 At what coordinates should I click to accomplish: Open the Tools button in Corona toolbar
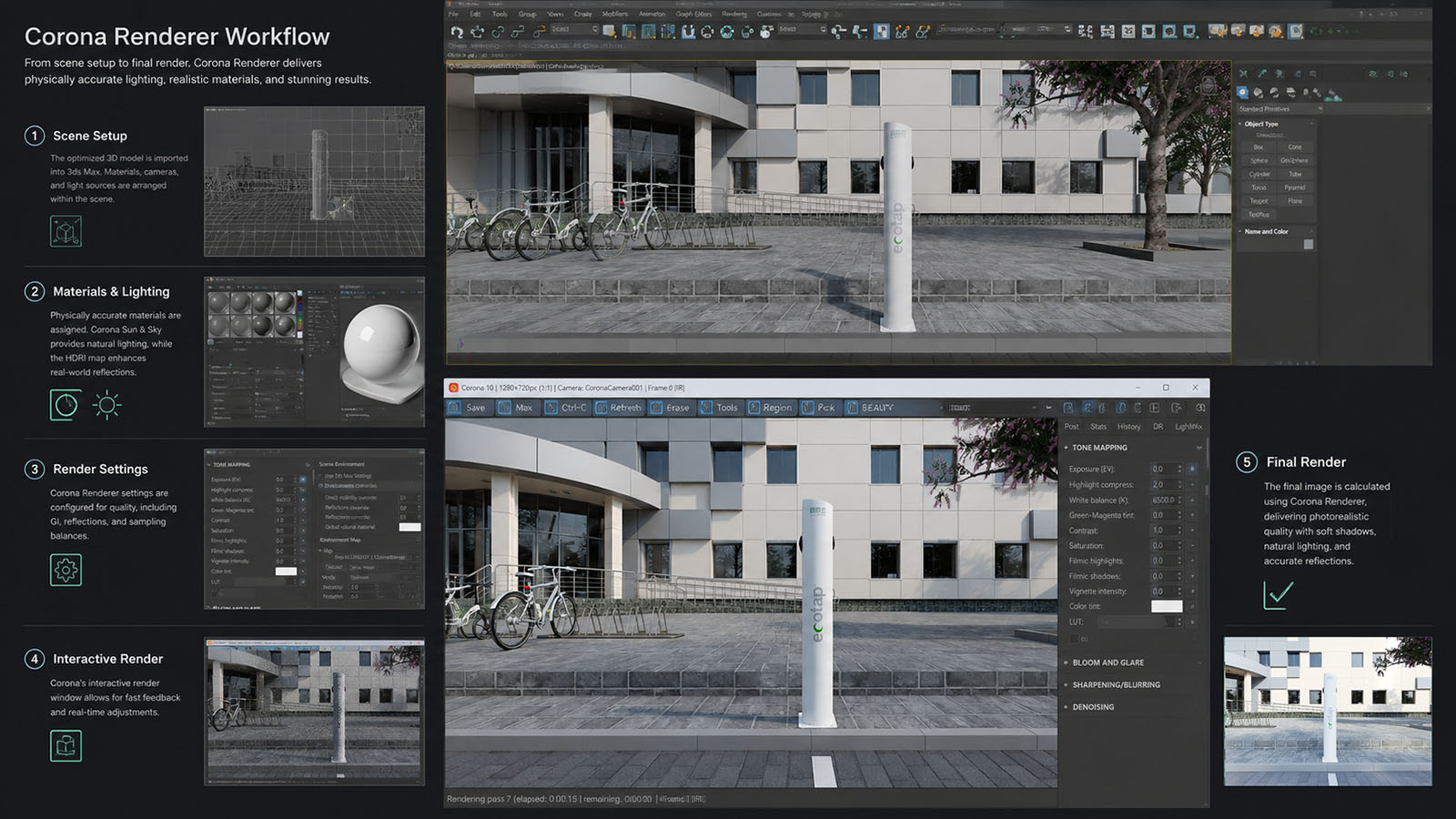coord(719,408)
